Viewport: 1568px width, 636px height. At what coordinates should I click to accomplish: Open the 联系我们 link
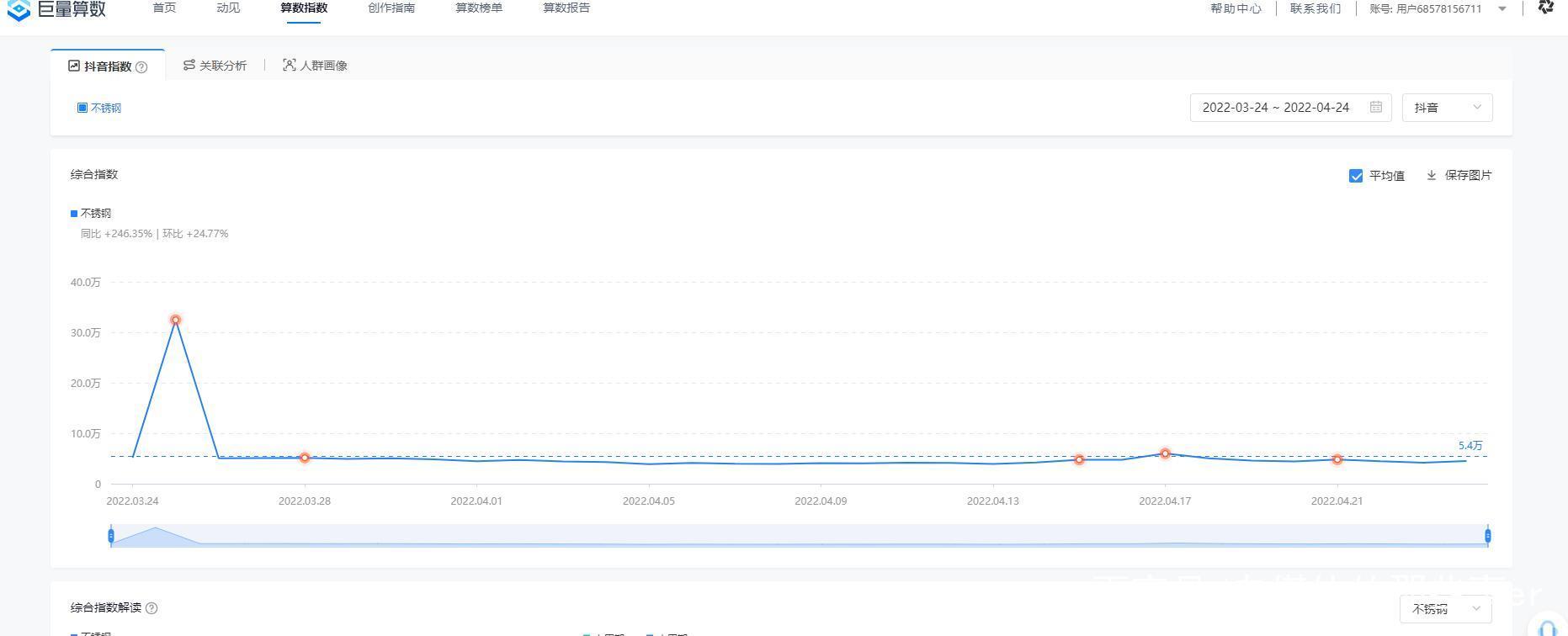1316,8
